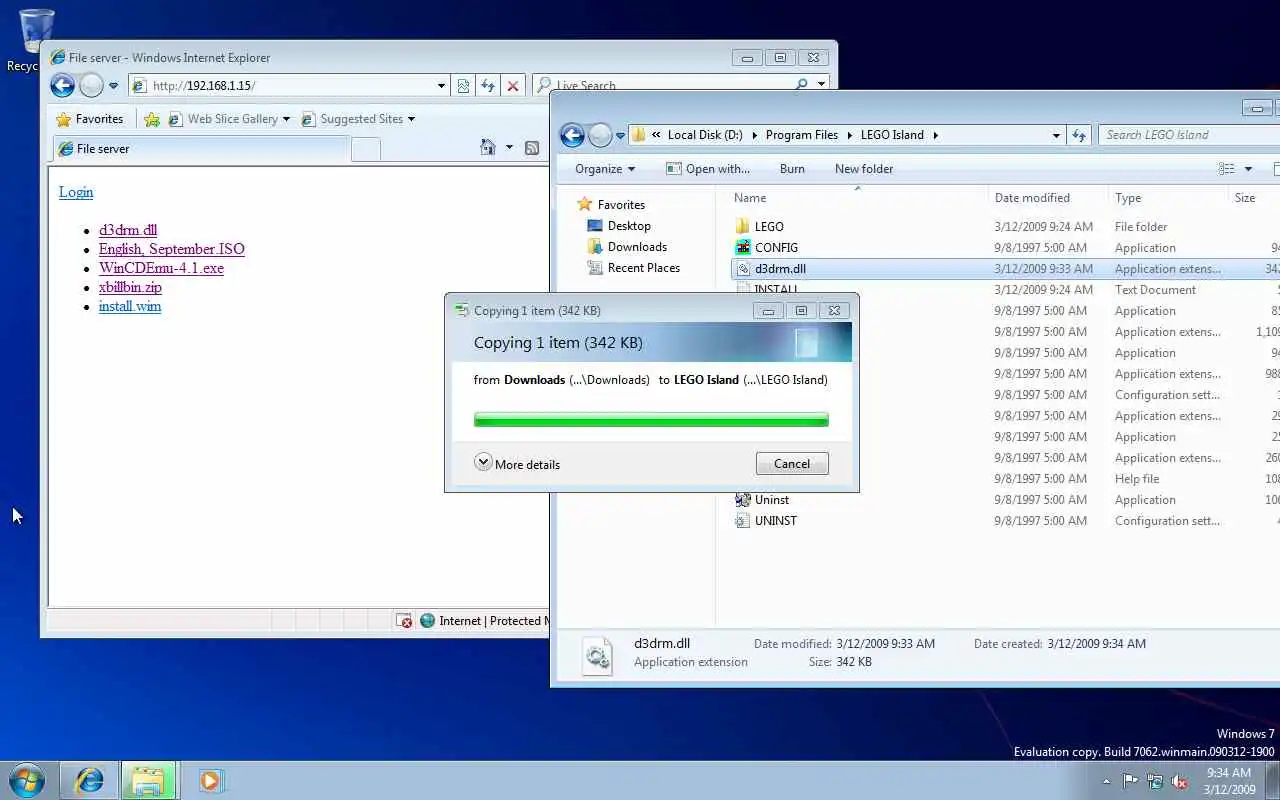1280x800 pixels.
Task: Expand Home button dropdown arrow in IE
Action: tap(509, 148)
